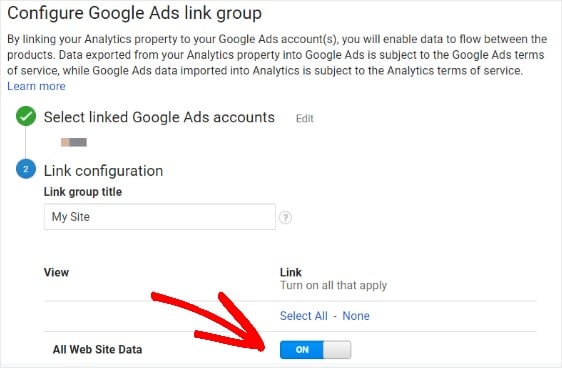Click the Link column header

click(x=291, y=272)
